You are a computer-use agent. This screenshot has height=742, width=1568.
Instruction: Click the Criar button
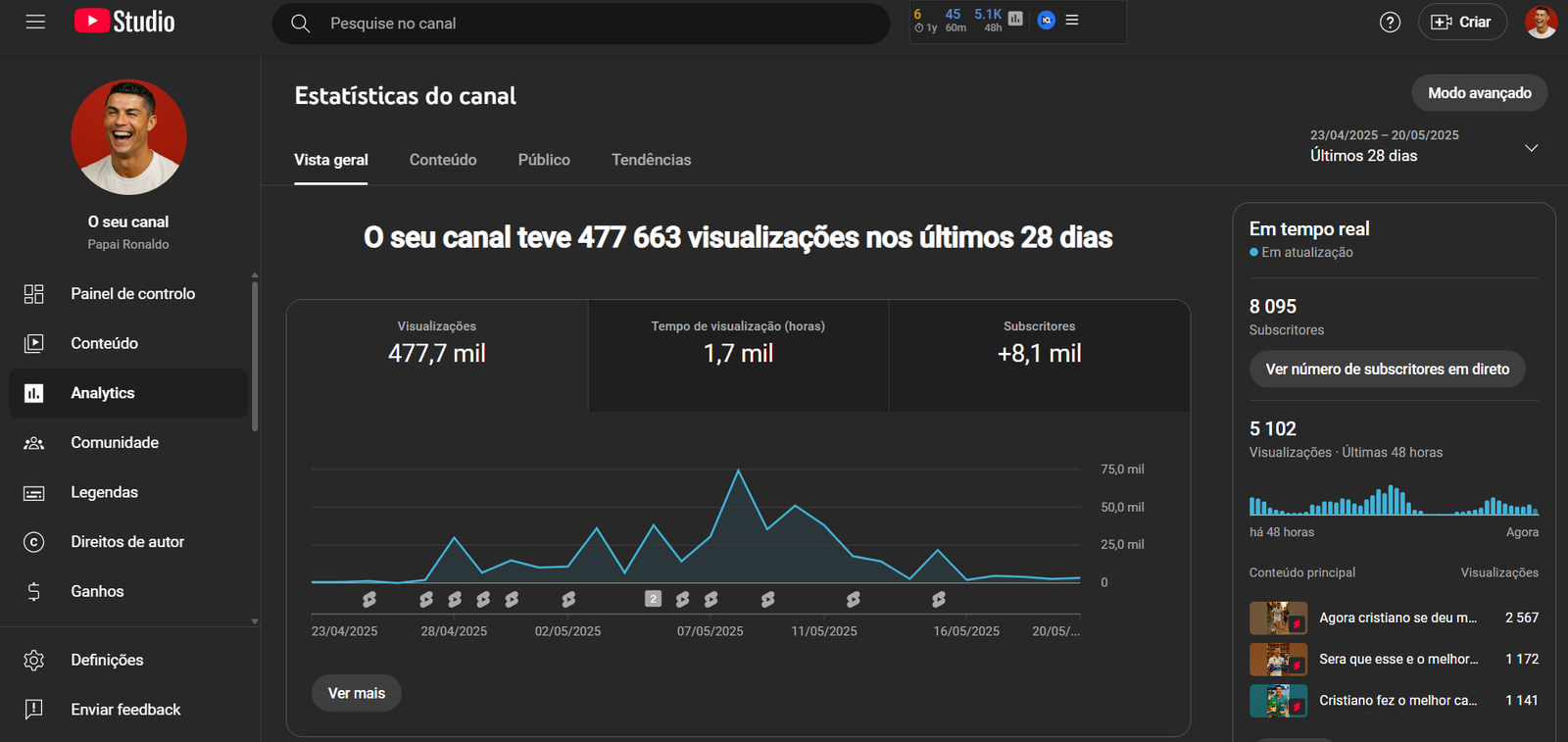click(x=1462, y=22)
